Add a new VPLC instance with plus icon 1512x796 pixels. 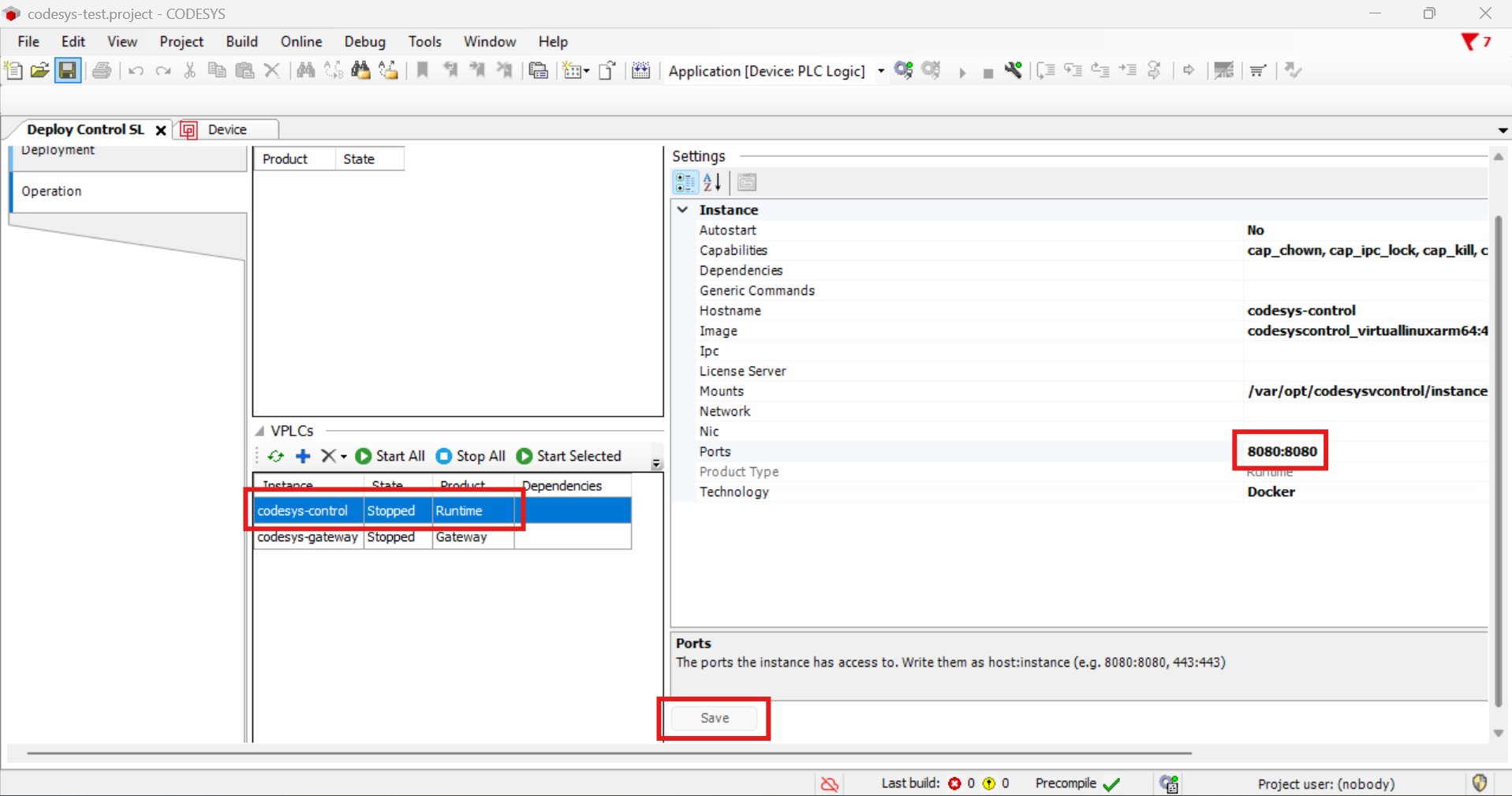(303, 456)
